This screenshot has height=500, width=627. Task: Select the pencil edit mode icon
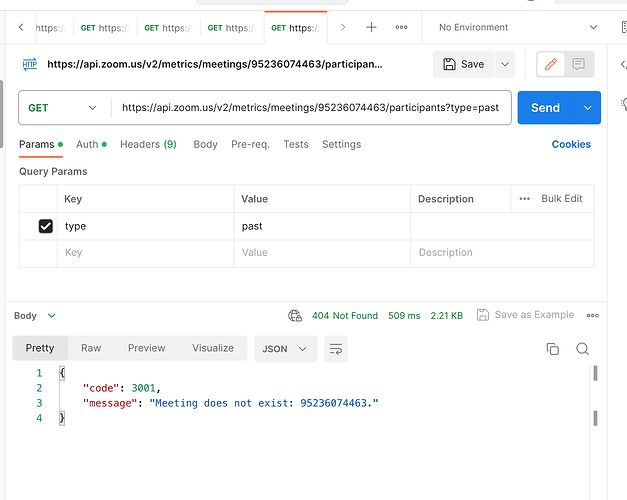point(551,64)
